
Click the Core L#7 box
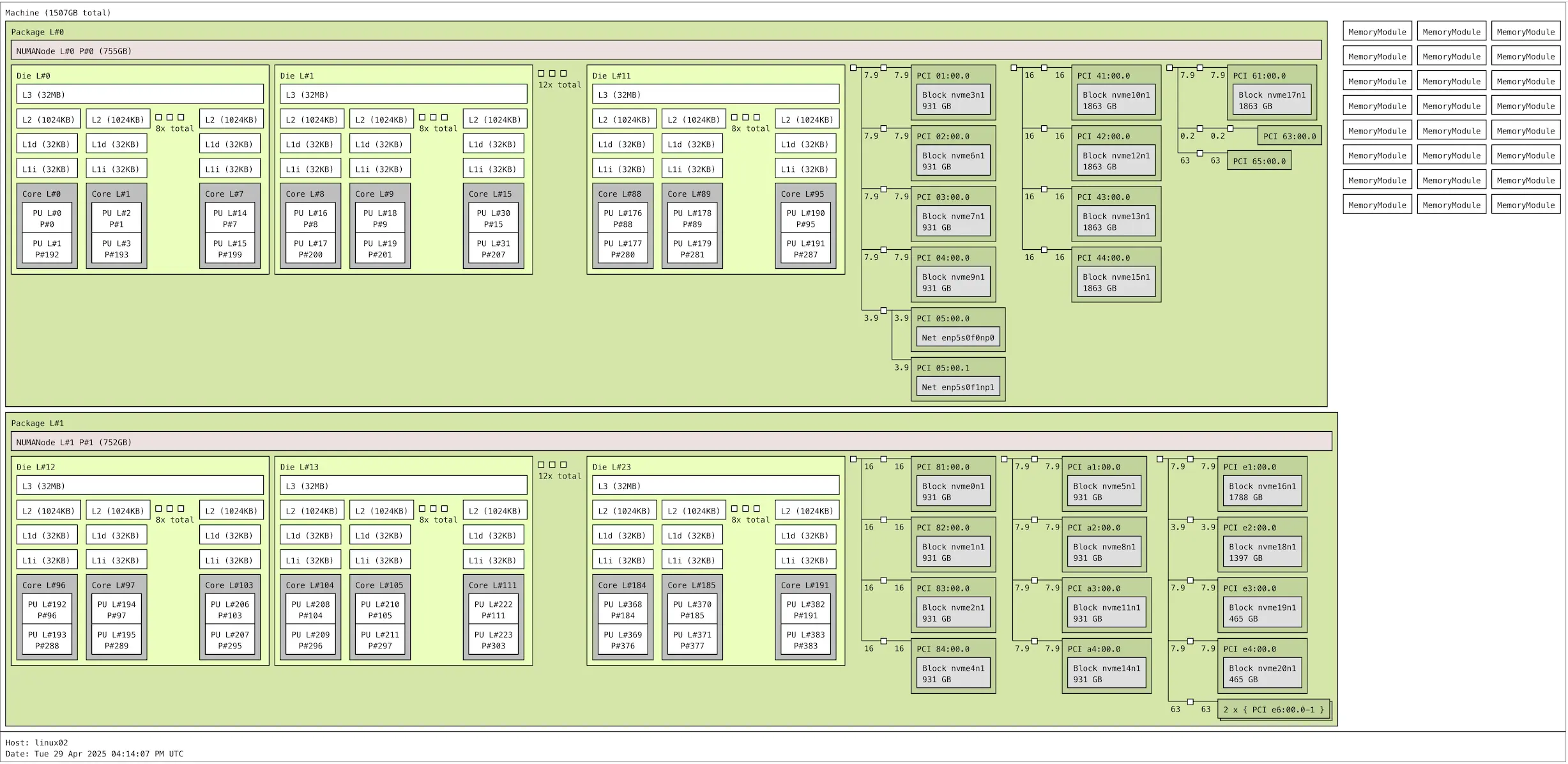point(230,226)
